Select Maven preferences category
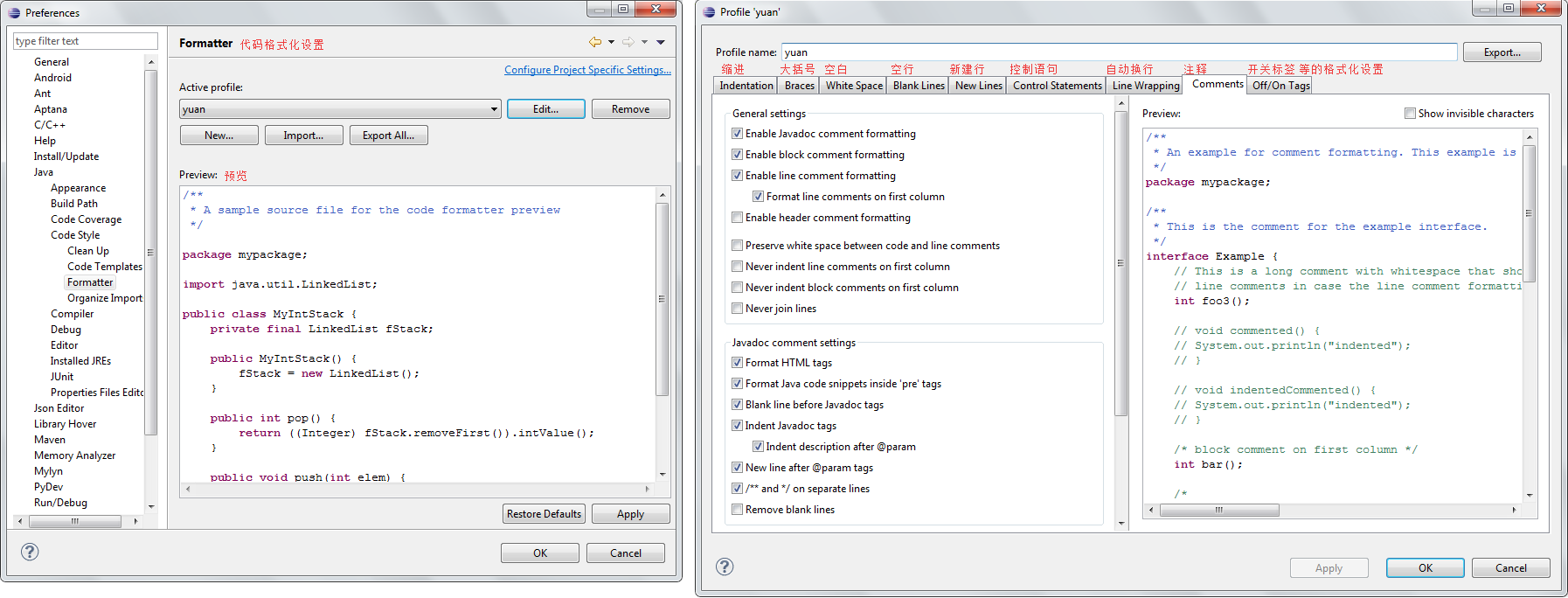 click(50, 440)
